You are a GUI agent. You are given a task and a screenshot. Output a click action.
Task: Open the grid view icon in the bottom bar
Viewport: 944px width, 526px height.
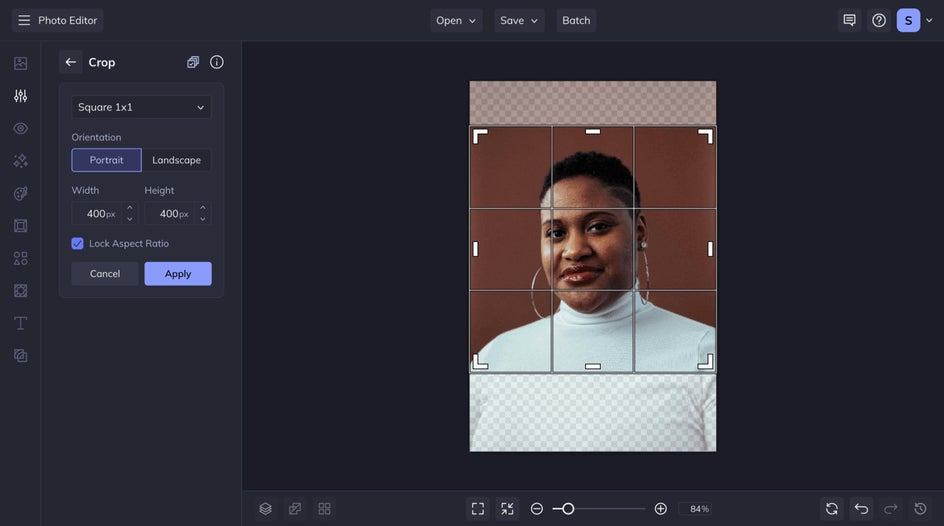point(324,509)
